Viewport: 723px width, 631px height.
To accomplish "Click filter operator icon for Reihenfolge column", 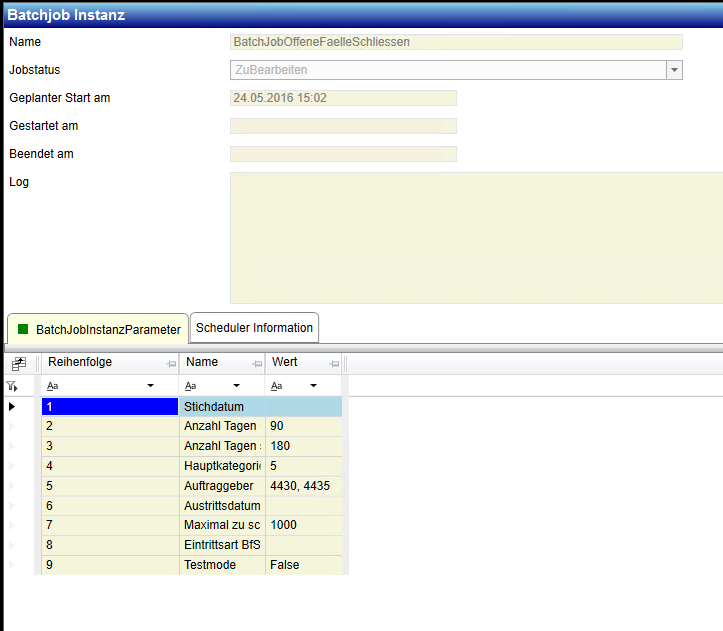I will tap(52, 386).
